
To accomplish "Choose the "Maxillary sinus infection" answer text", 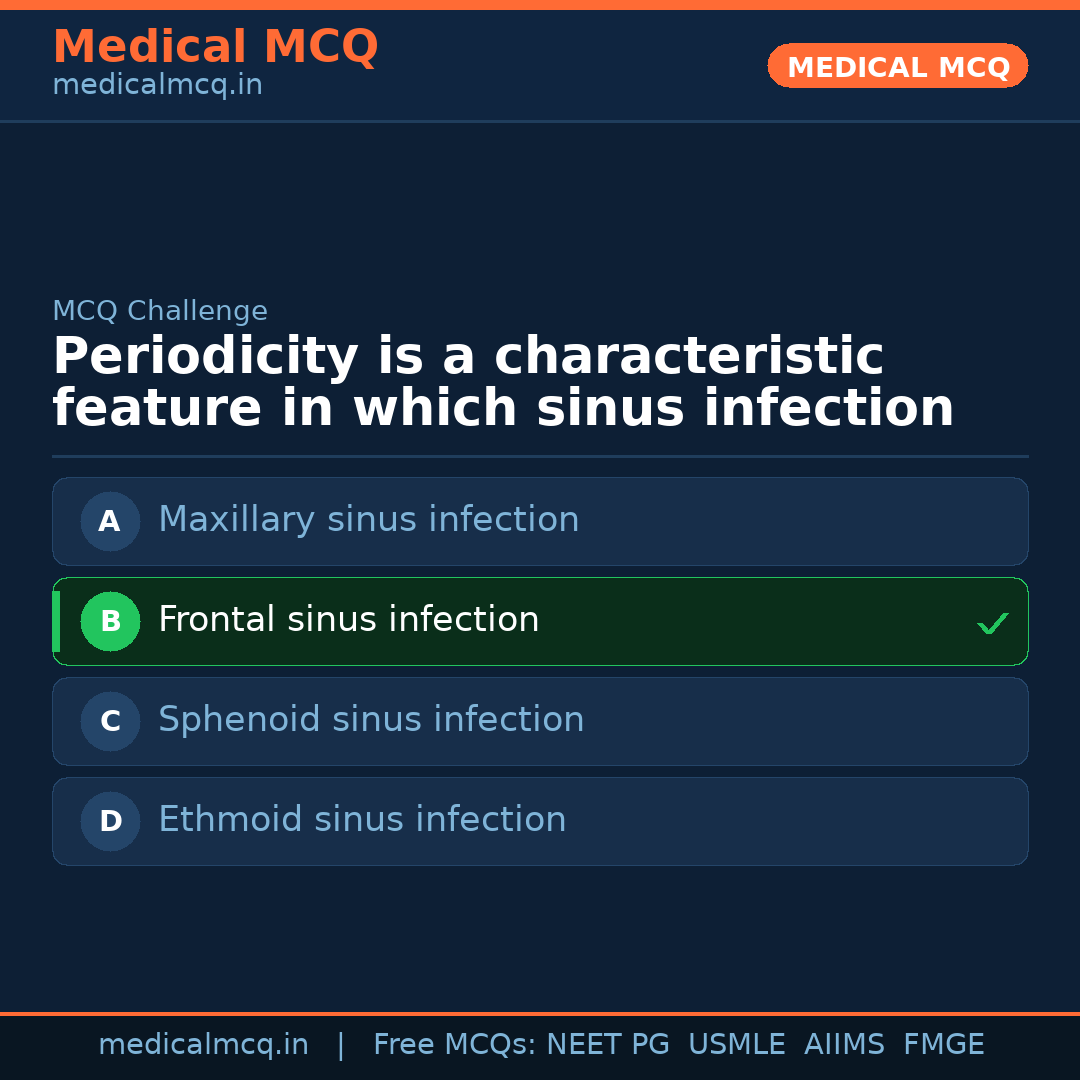I will [368, 520].
